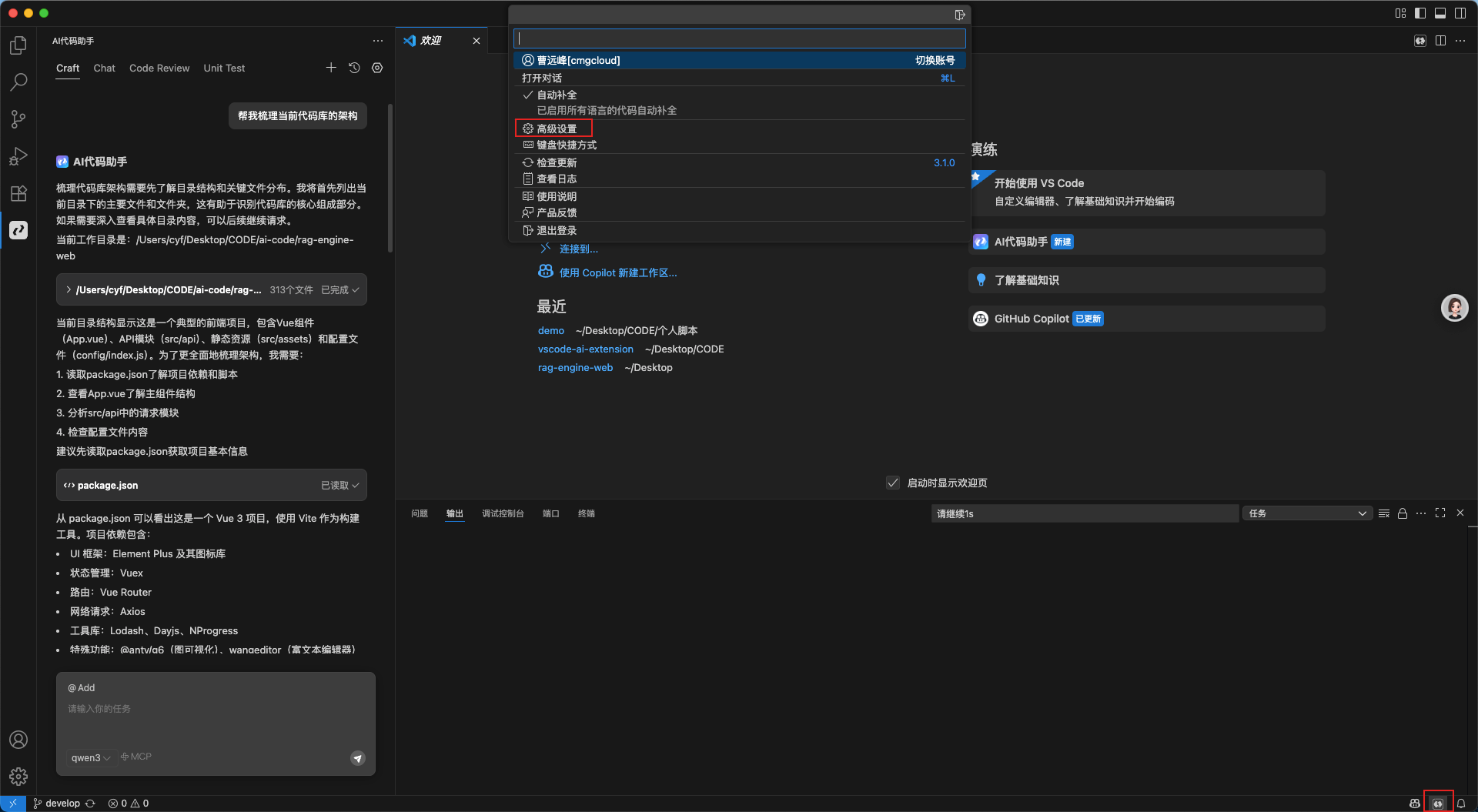
Task: Select 打开对话 menu entry
Action: (739, 79)
